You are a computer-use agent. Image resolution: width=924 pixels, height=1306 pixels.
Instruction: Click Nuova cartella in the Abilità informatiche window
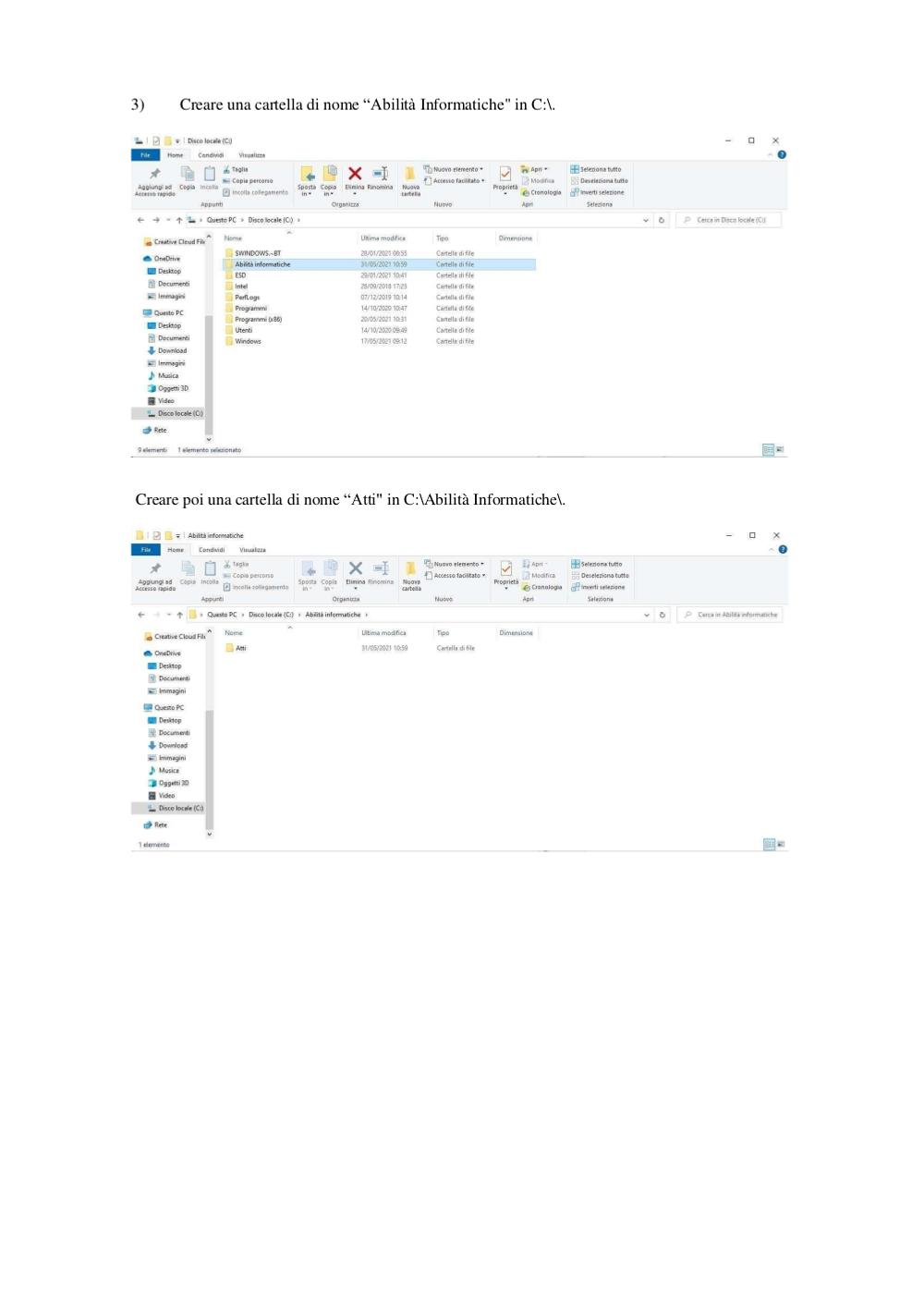pyautogui.click(x=411, y=576)
